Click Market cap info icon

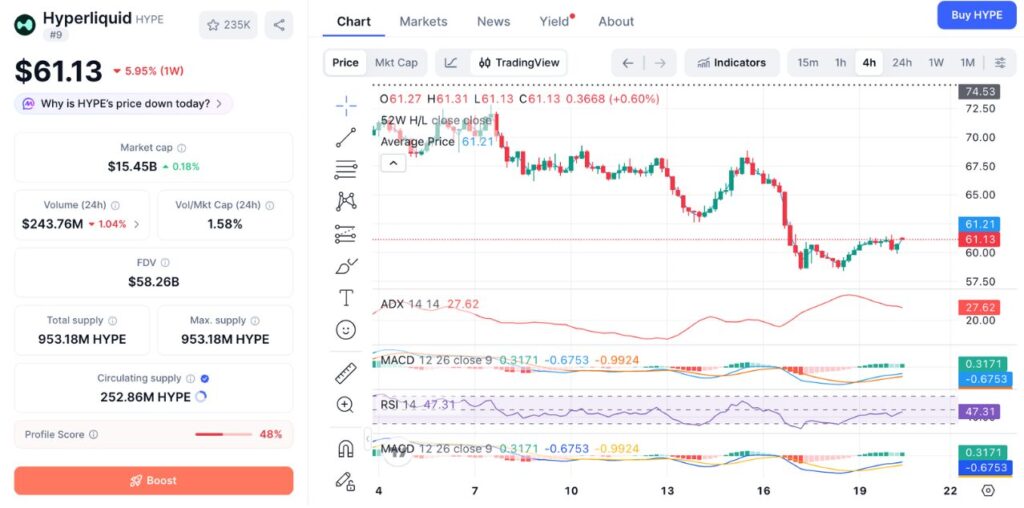pyautogui.click(x=182, y=148)
